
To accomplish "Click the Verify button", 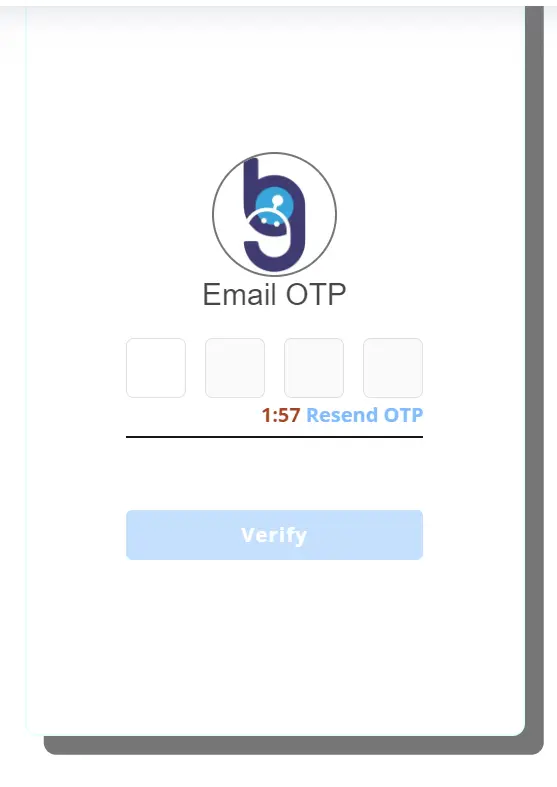I will [x=274, y=535].
